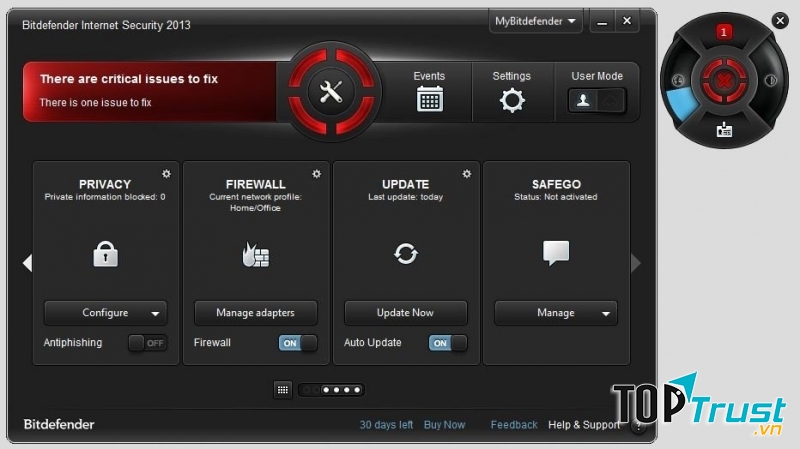Click the 'Status: Not activated' text
The height and width of the screenshot is (449, 800).
556,197
